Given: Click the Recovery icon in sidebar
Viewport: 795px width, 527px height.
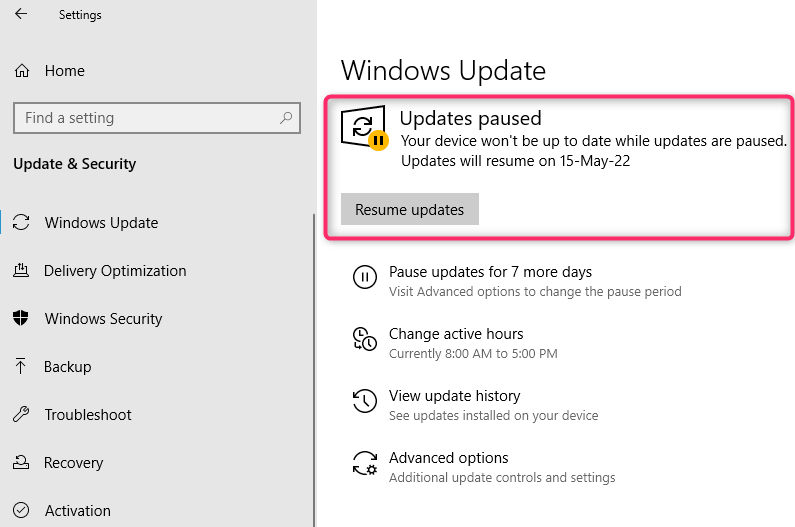Looking at the screenshot, I should (21, 463).
